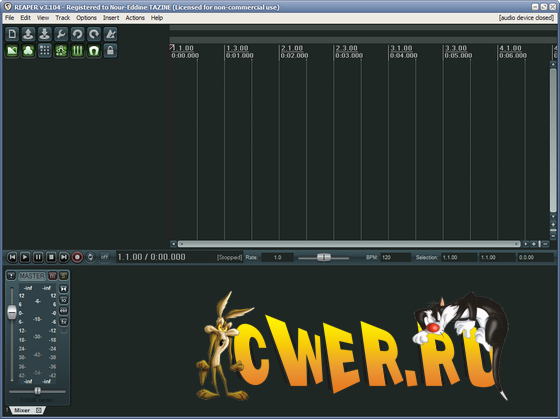Toggle the repeat loop button

coord(90,257)
